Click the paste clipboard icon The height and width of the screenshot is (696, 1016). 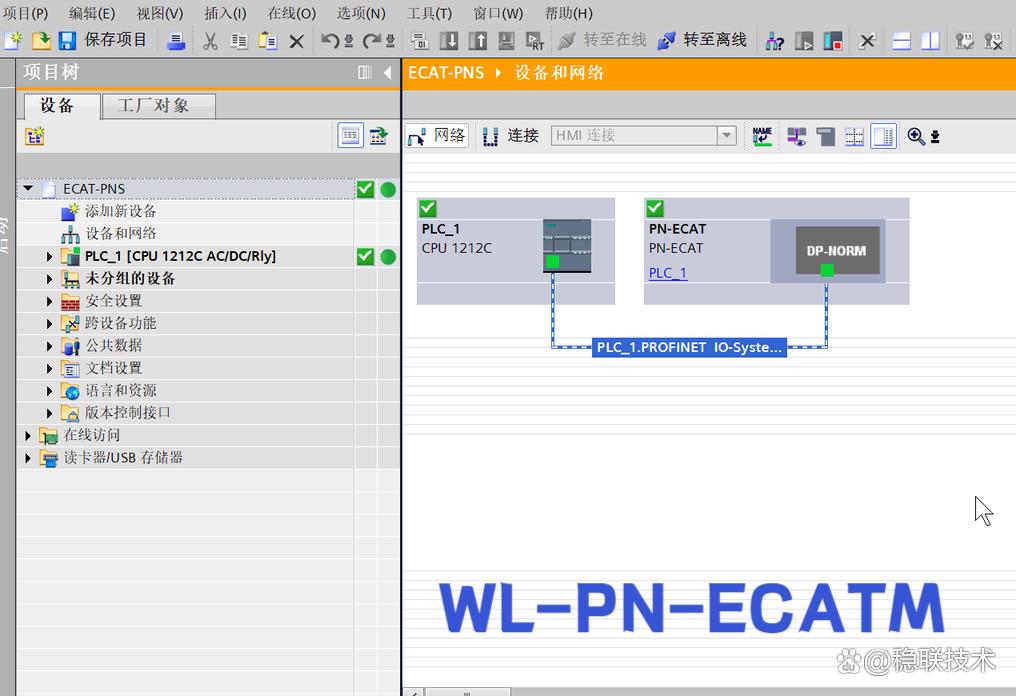(268, 41)
